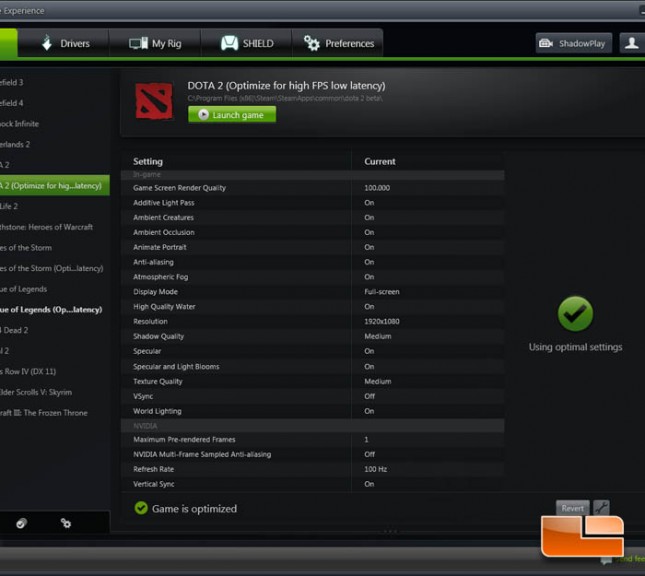Screen dimensions: 645x576
Task: Open game list settings gears icon
Action: [66, 523]
